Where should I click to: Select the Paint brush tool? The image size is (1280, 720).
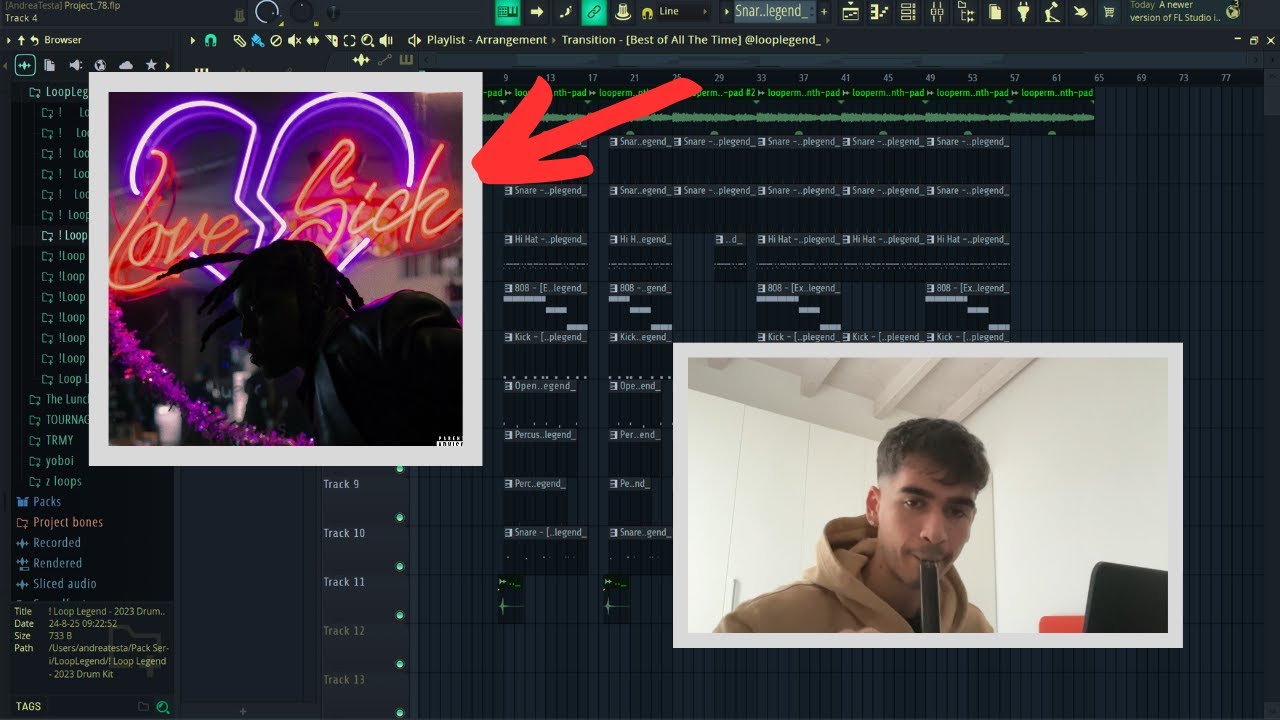[257, 40]
